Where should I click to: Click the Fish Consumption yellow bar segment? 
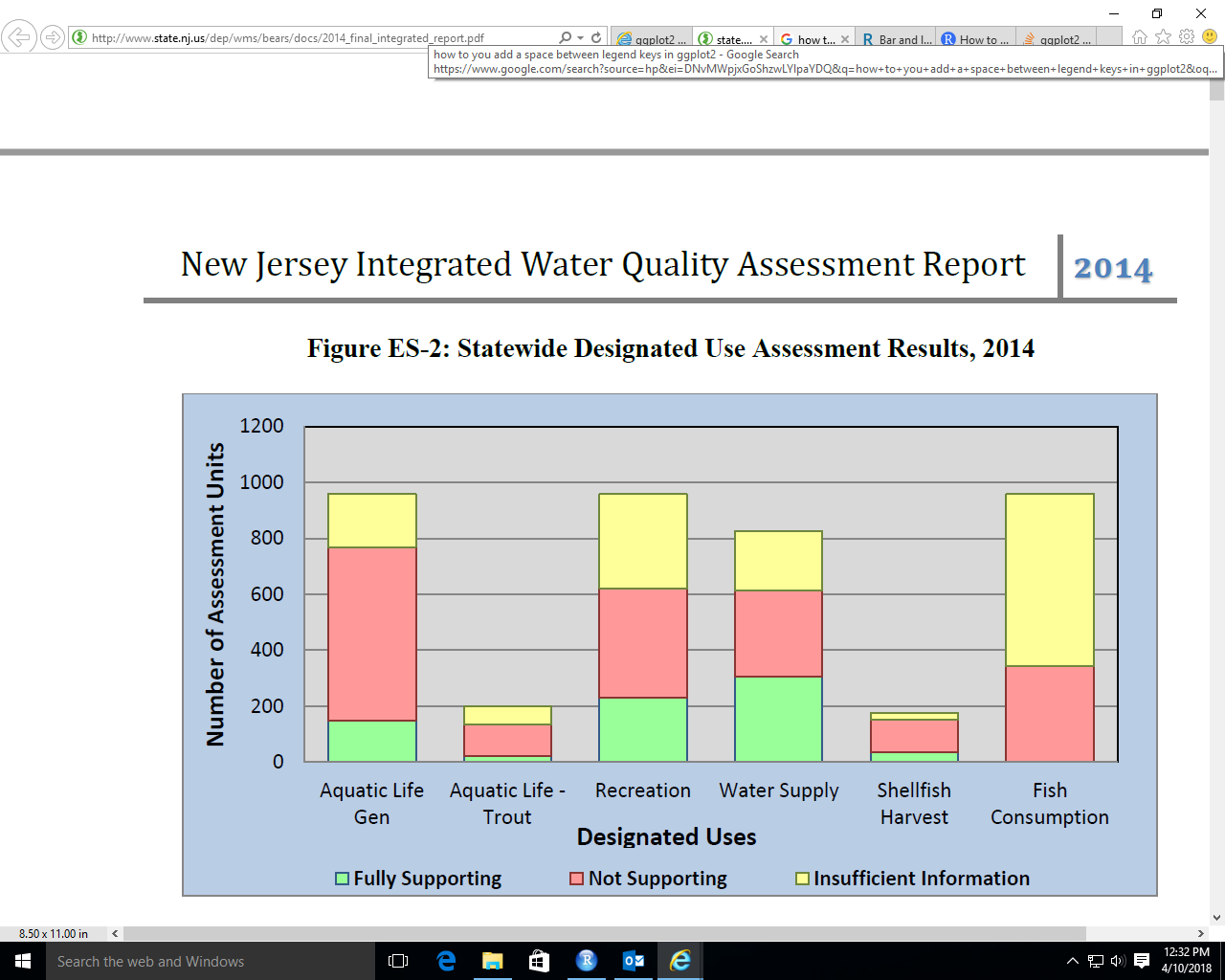(x=1050, y=580)
